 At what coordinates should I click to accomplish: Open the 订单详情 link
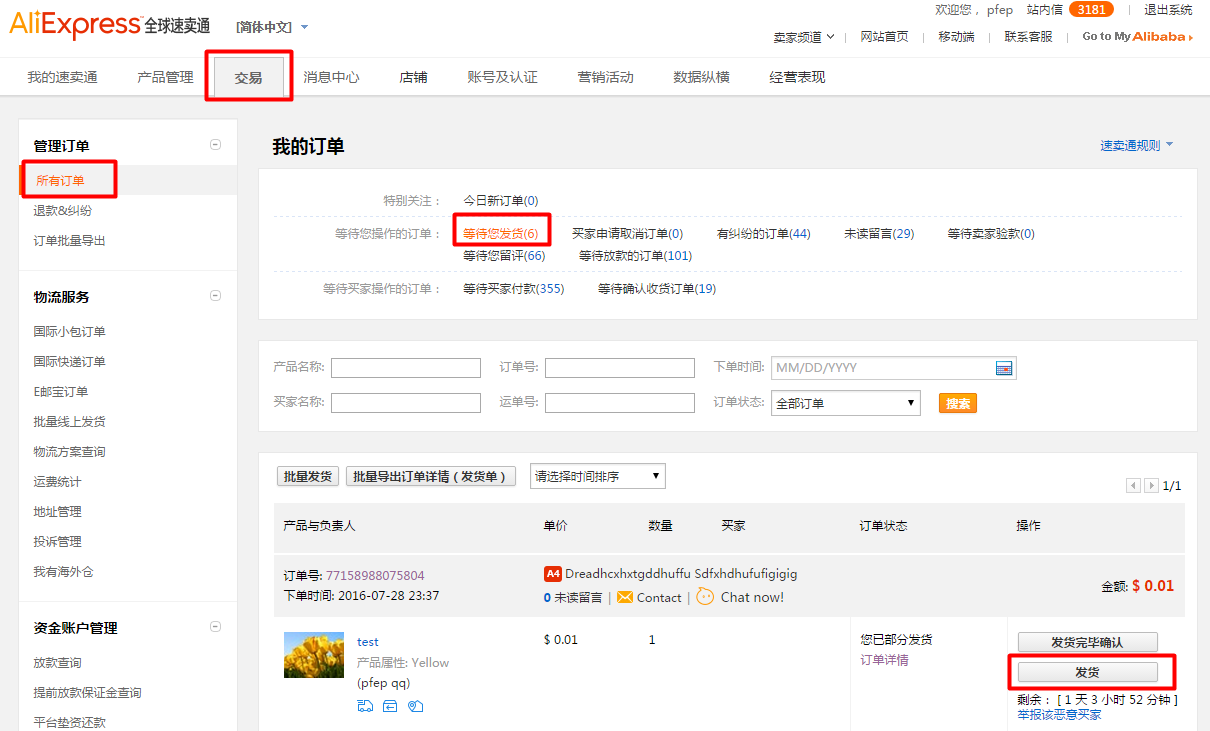884,661
